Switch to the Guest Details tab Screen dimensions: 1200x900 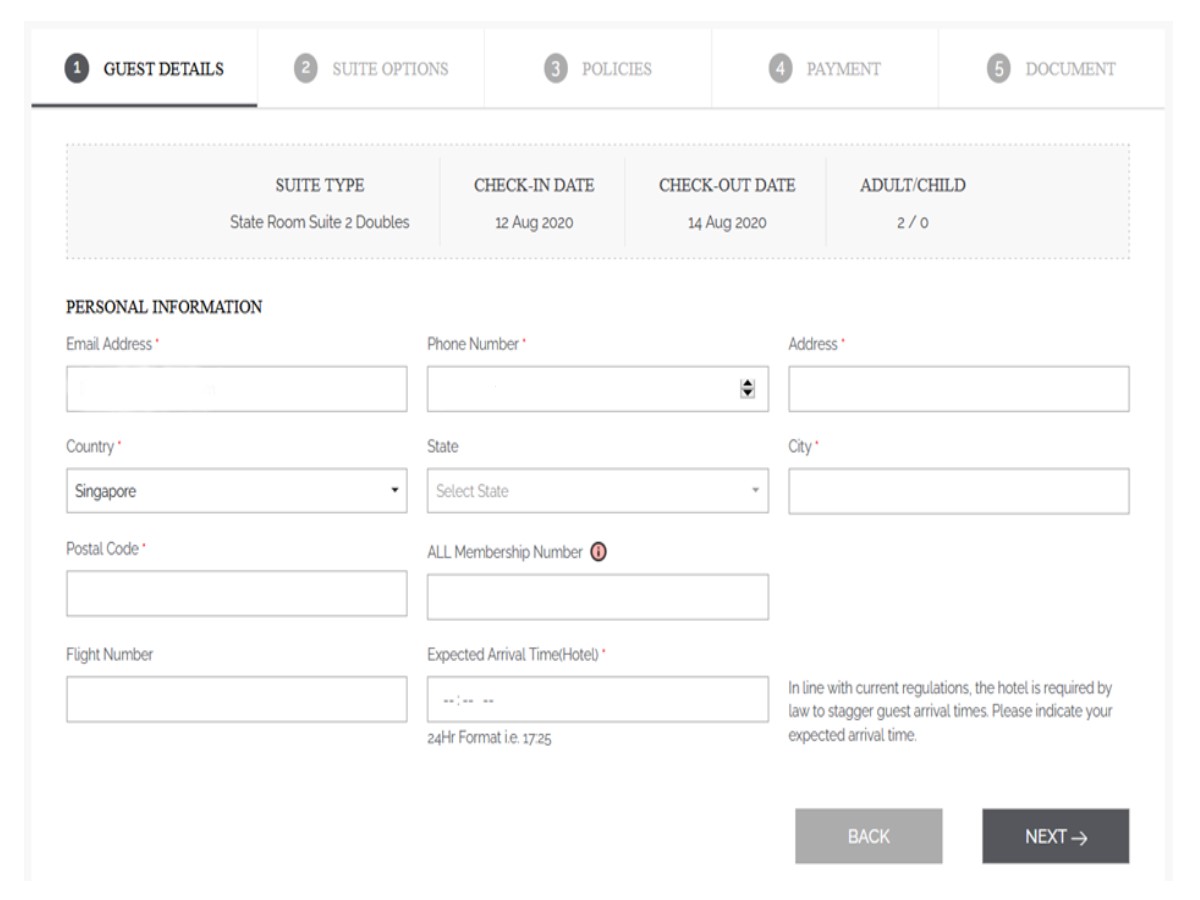click(x=144, y=69)
